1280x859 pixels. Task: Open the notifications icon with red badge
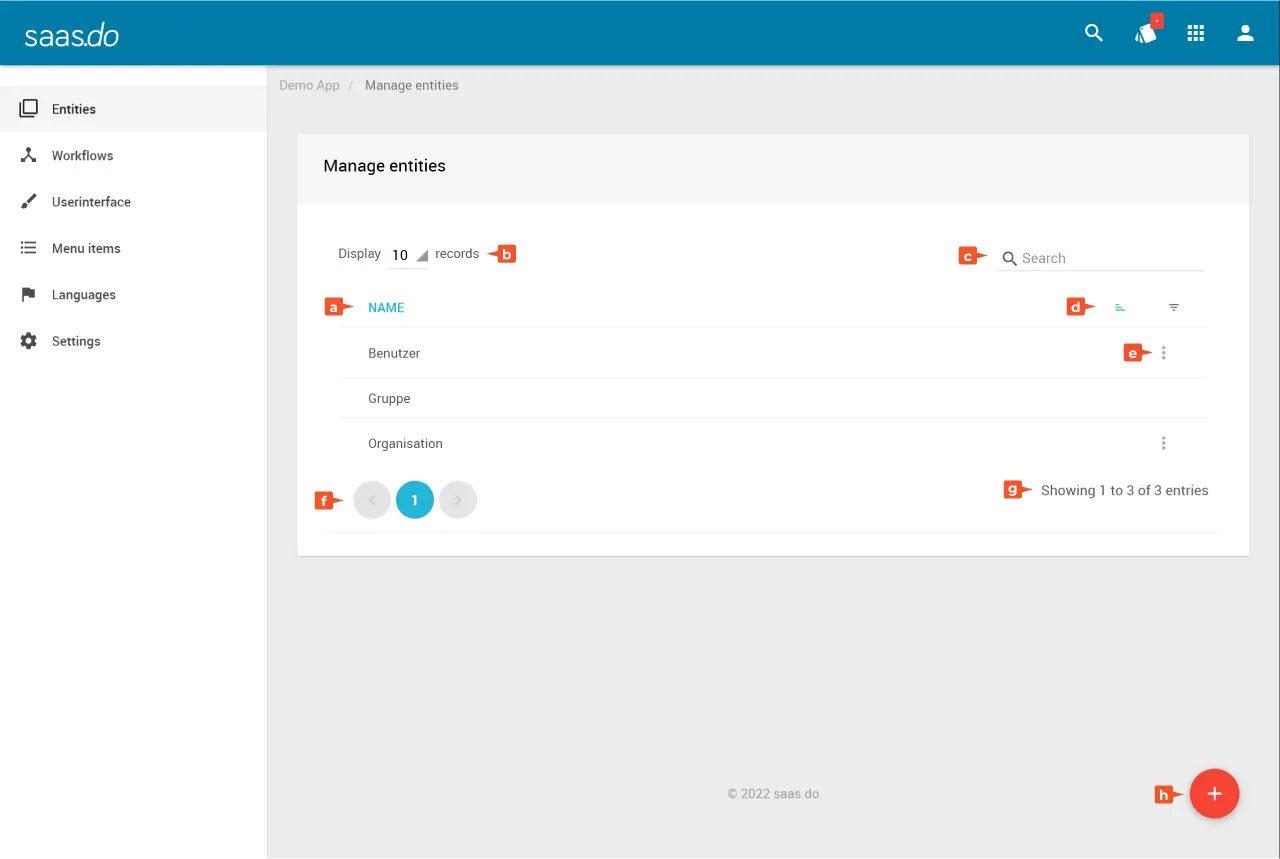click(x=1146, y=33)
